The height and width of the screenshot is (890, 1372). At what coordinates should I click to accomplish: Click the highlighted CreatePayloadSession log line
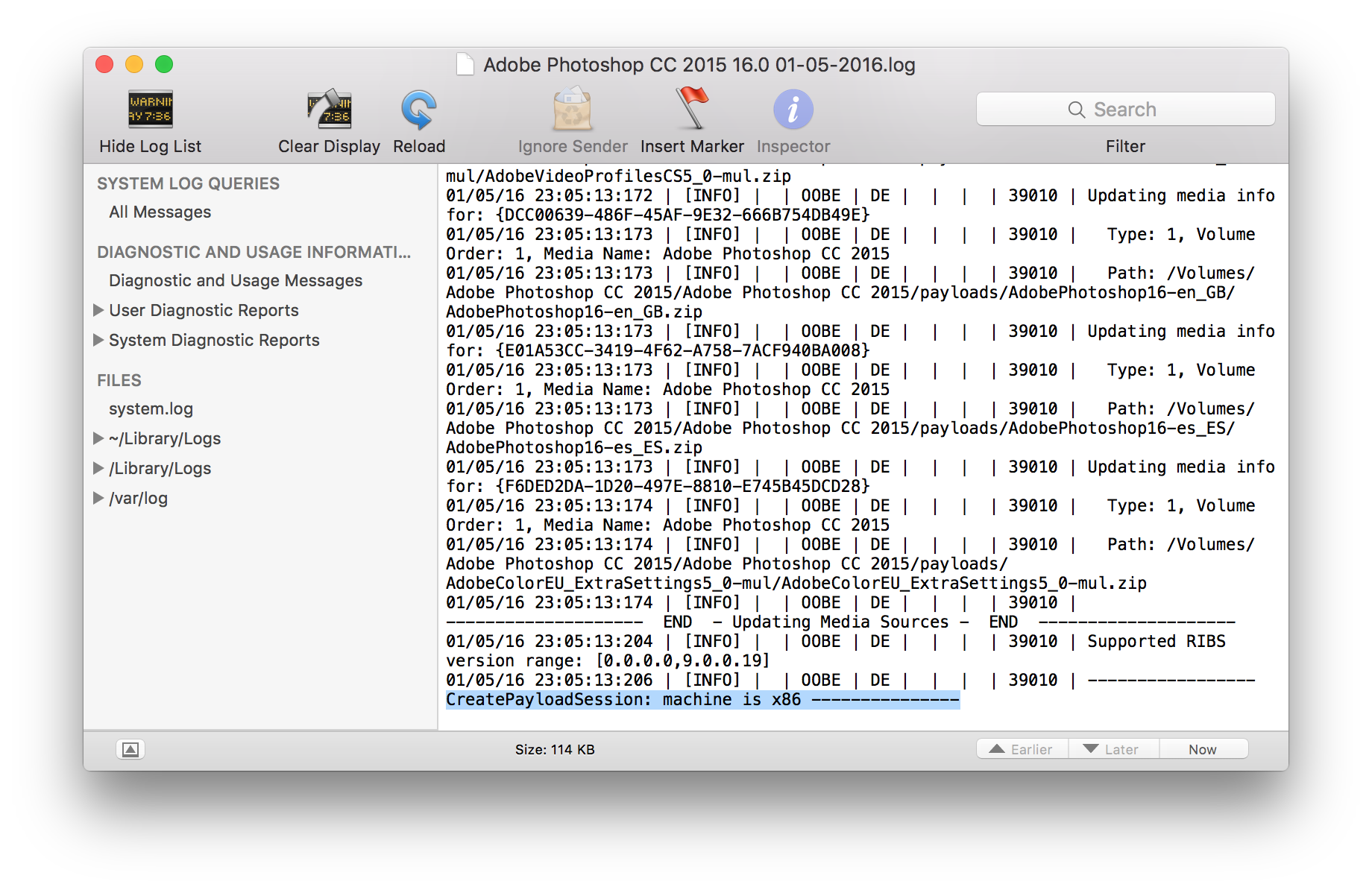(702, 699)
